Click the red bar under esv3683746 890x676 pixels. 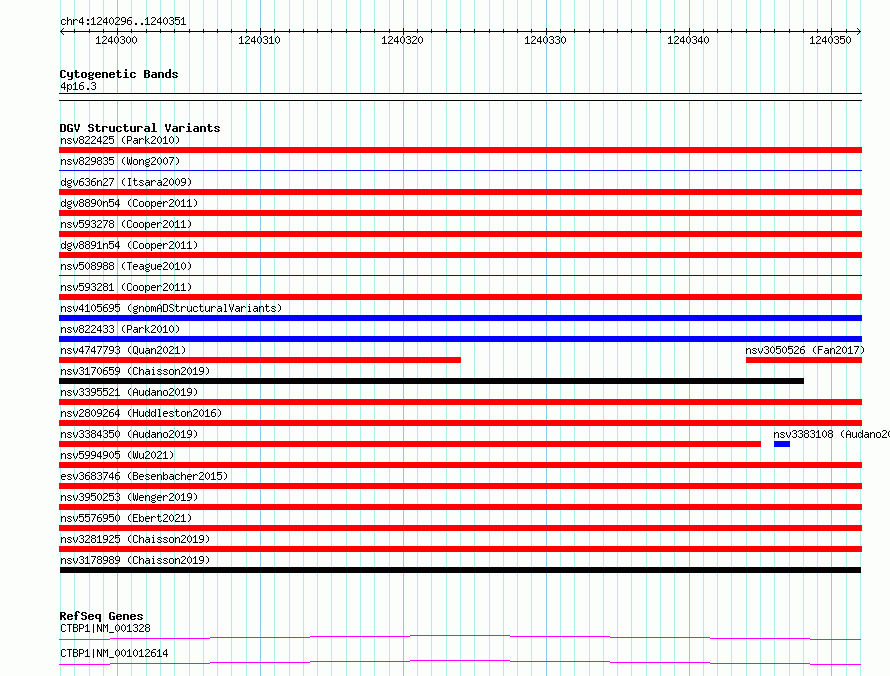[460, 486]
